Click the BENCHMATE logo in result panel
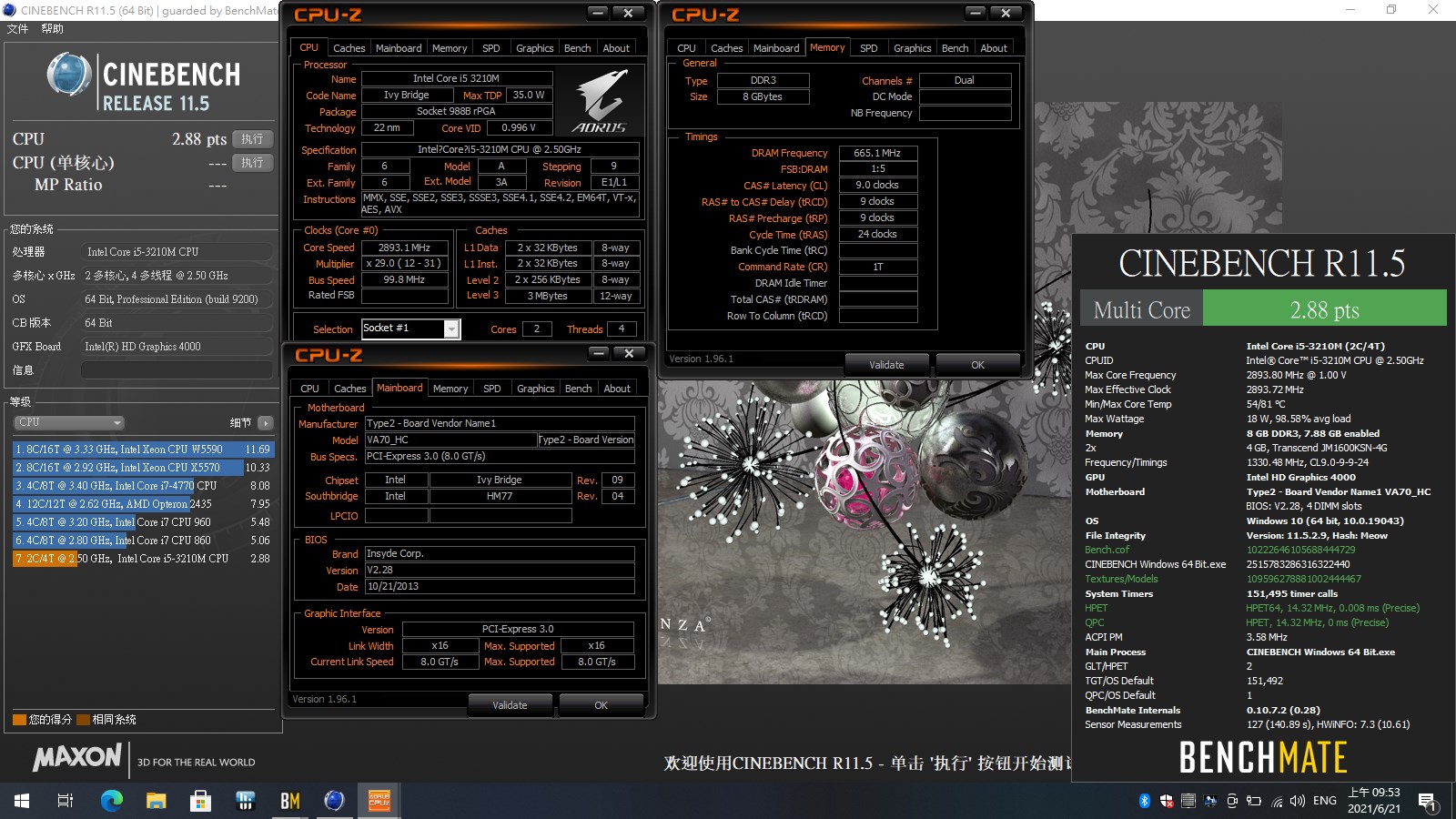The height and width of the screenshot is (819, 1456). coord(1263,757)
